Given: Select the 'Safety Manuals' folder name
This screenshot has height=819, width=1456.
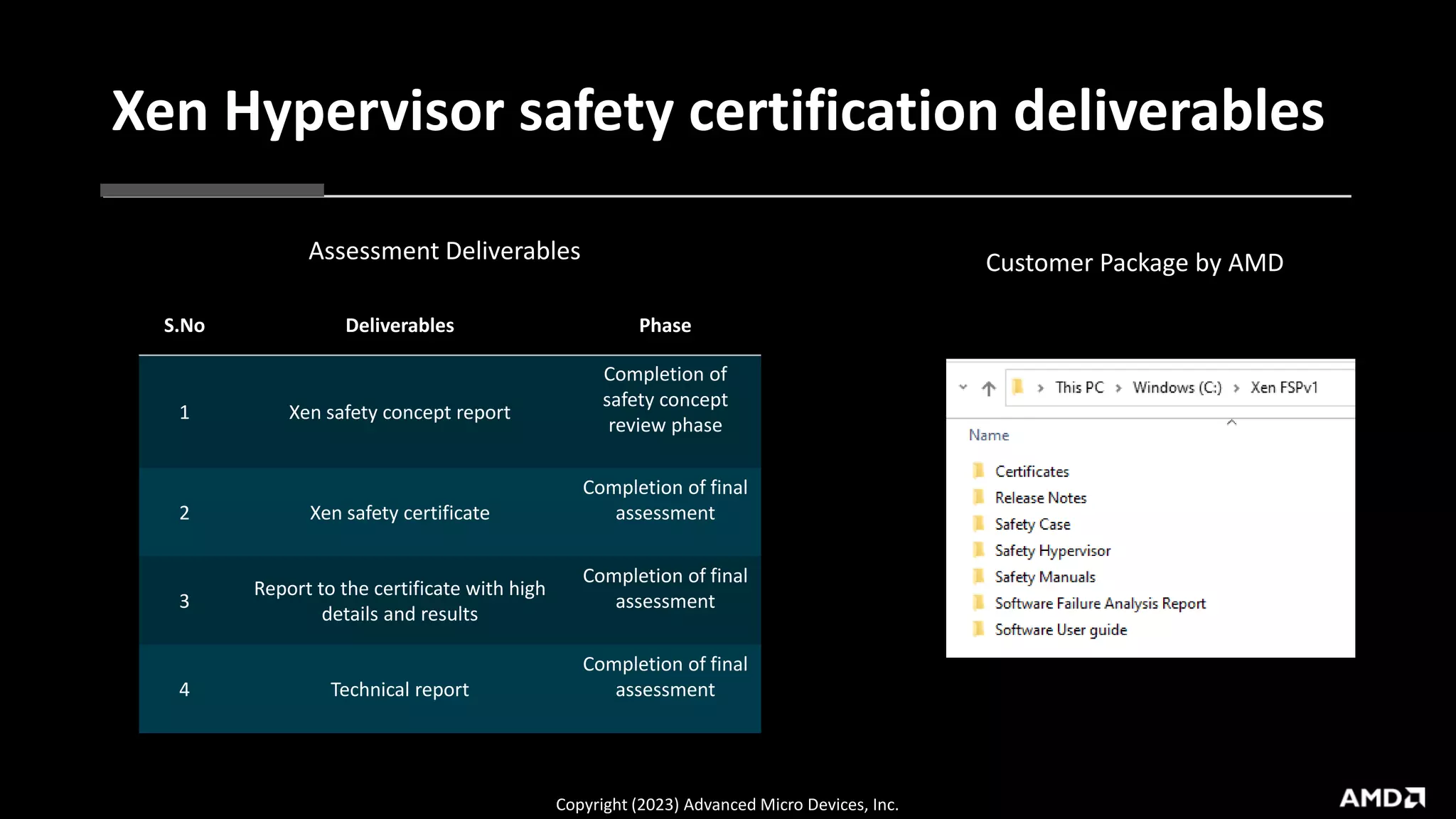Looking at the screenshot, I should point(1045,577).
